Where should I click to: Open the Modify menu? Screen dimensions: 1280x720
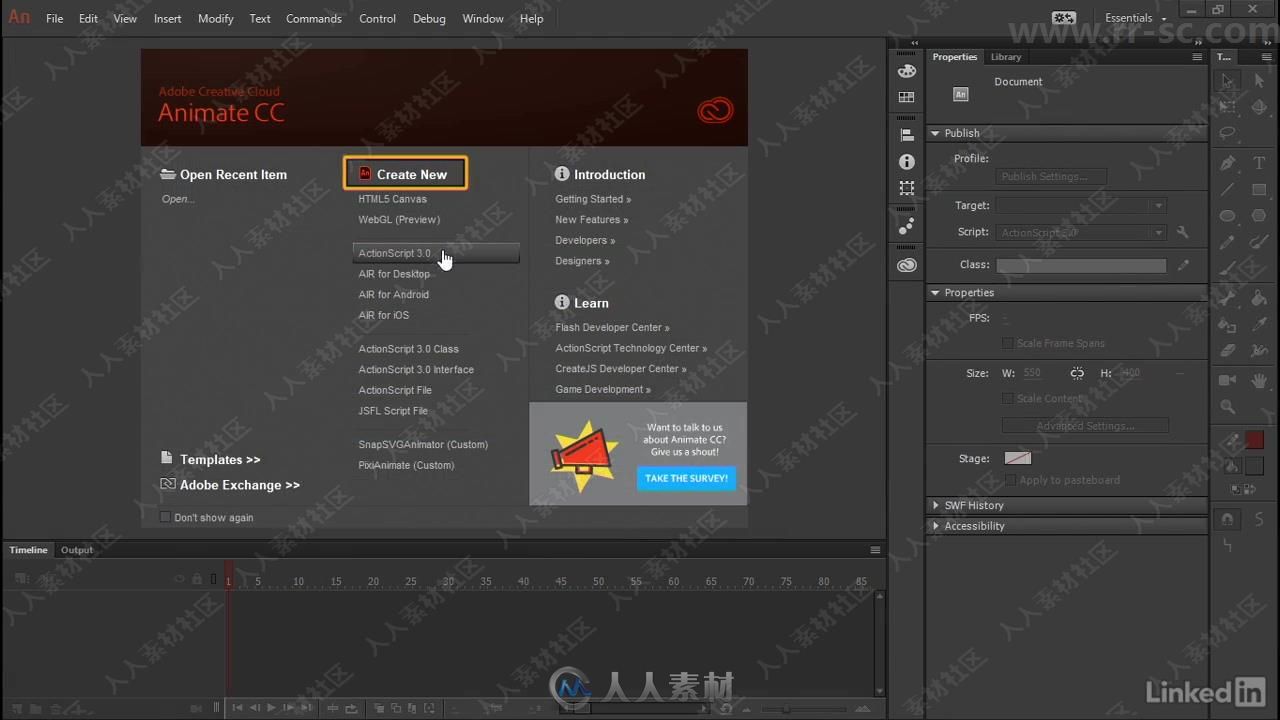pyautogui.click(x=216, y=18)
